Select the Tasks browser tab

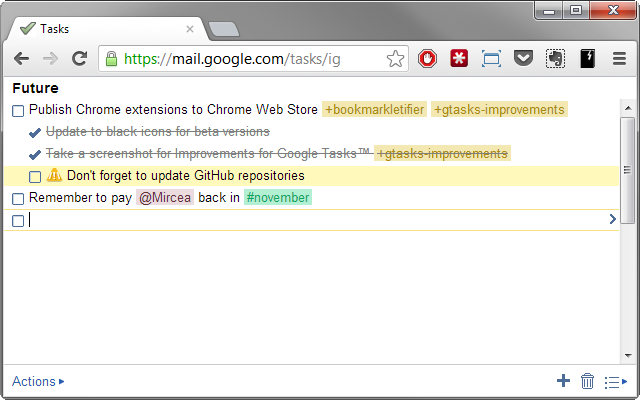coord(106,29)
